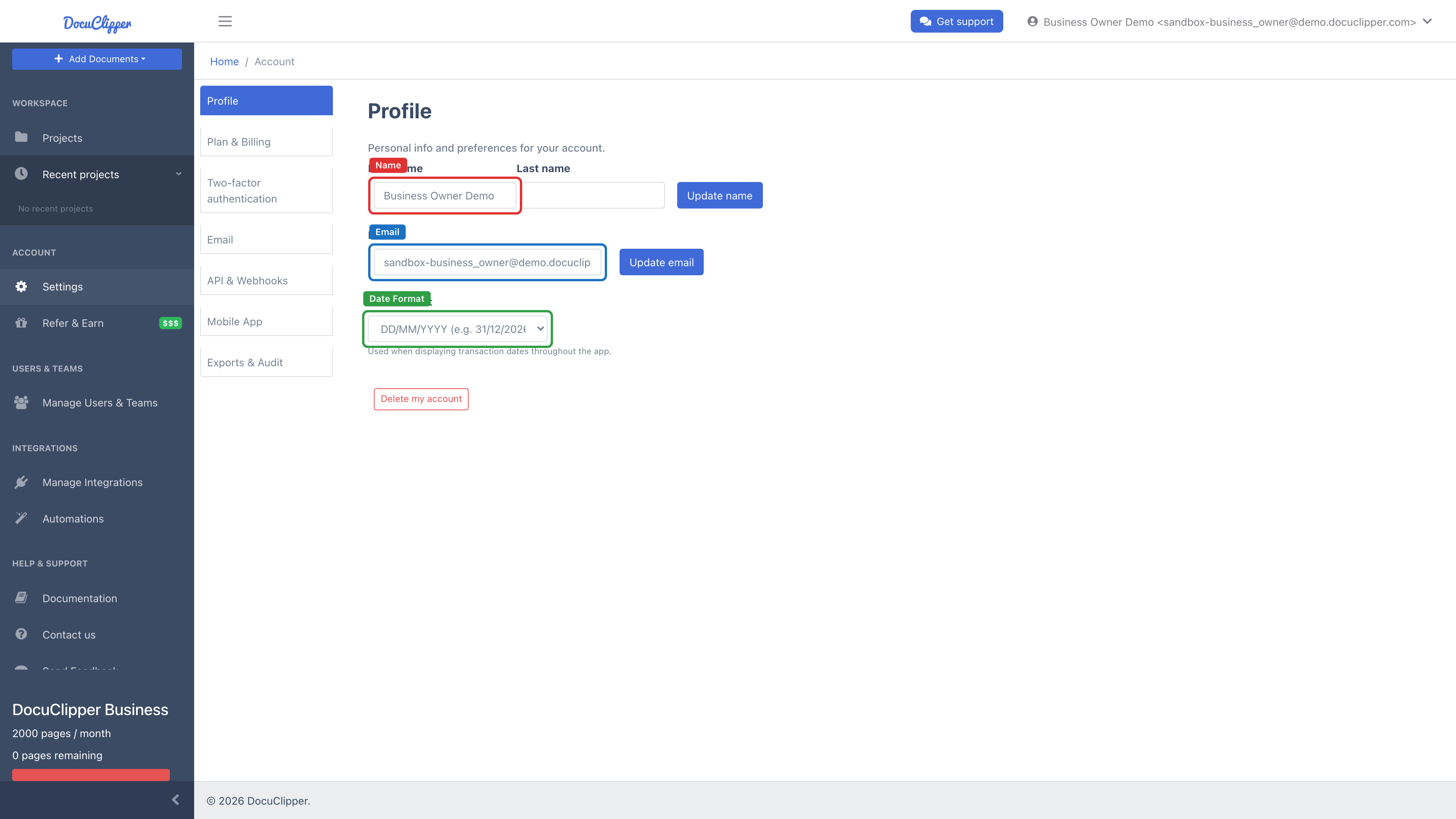This screenshot has height=819, width=1456.
Task: Click the Manage Integrations plug icon
Action: point(22,482)
